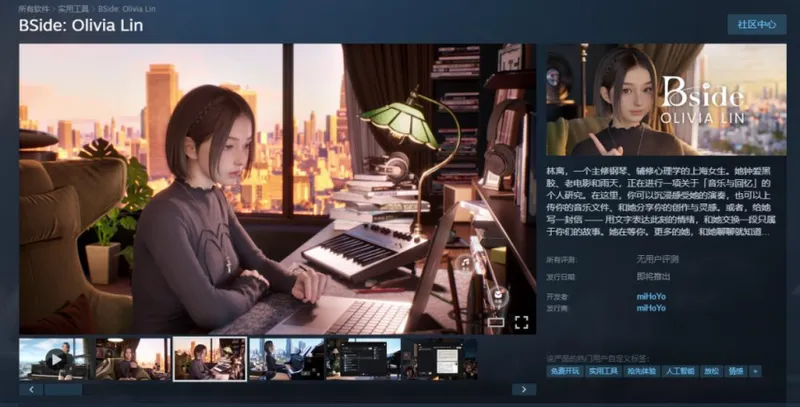Switch viewer to theater mode rectangle icon
800x407 pixels.
tap(496, 322)
